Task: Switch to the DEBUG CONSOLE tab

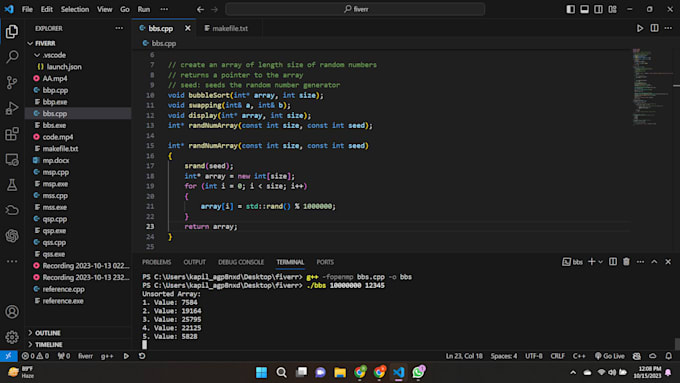Action: click(241, 262)
